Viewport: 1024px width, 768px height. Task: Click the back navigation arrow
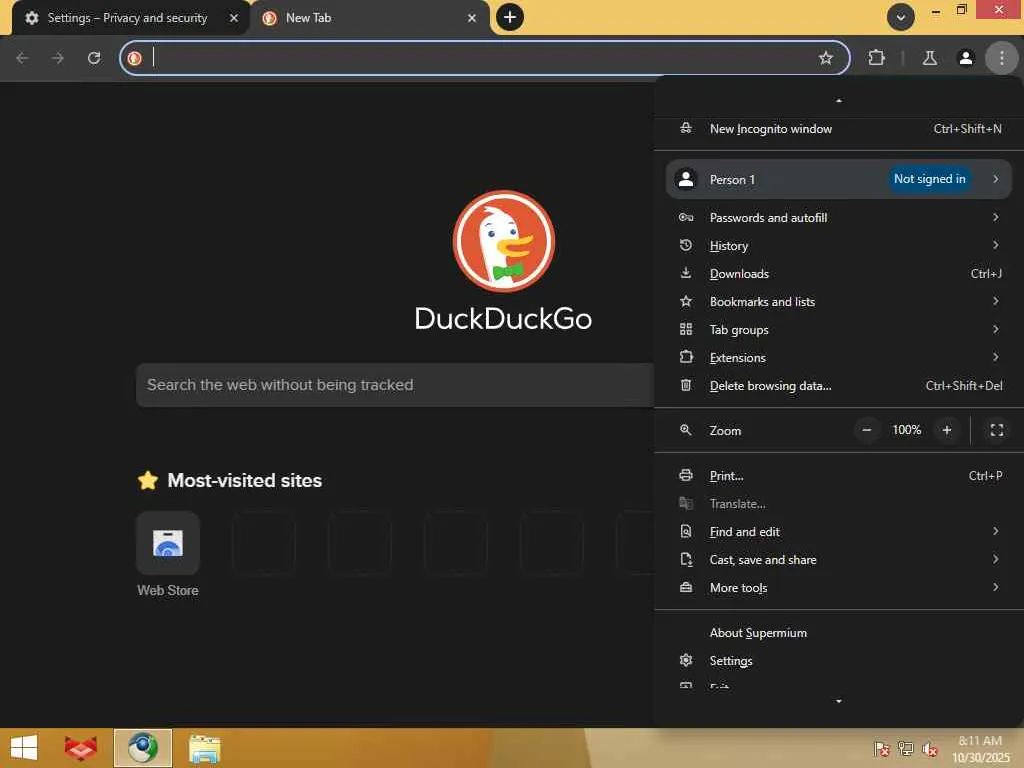click(22, 58)
